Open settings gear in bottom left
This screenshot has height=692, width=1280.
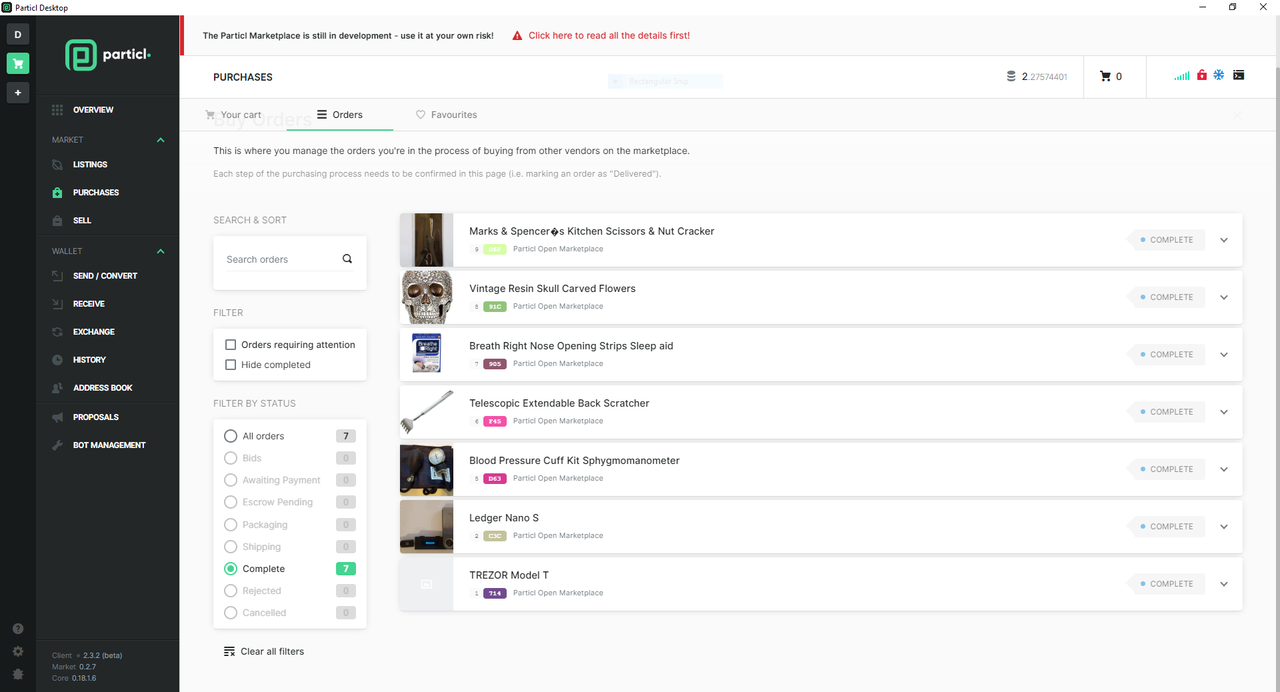point(18,652)
